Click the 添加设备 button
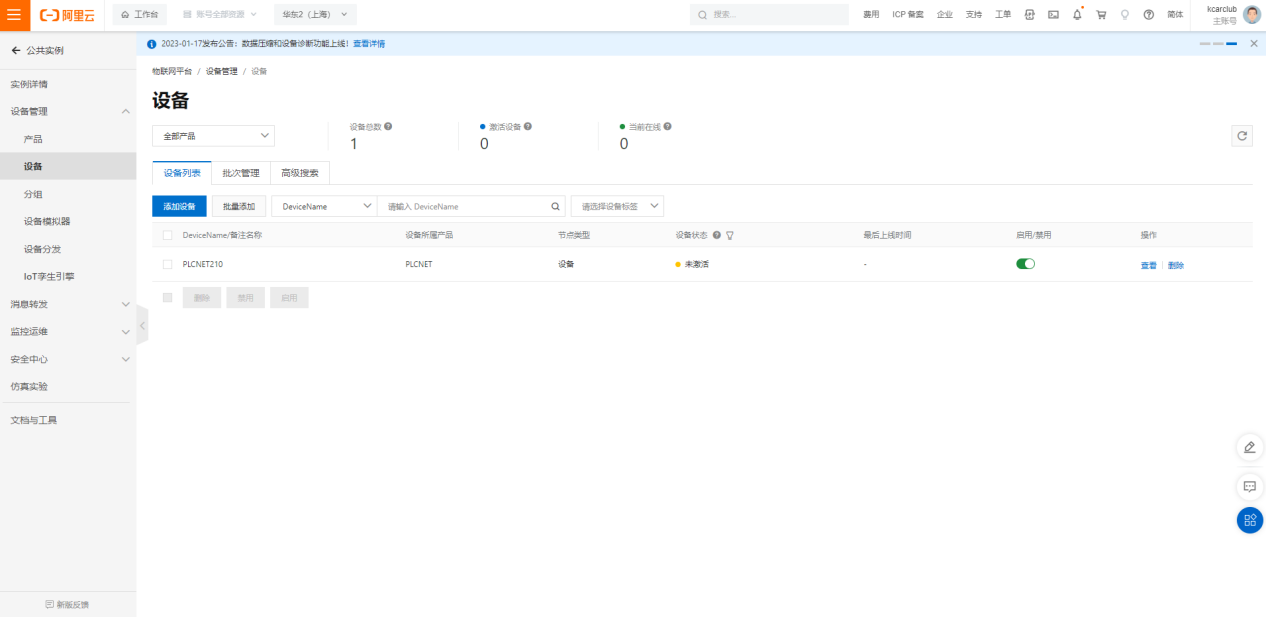The image size is (1266, 617). [179, 206]
